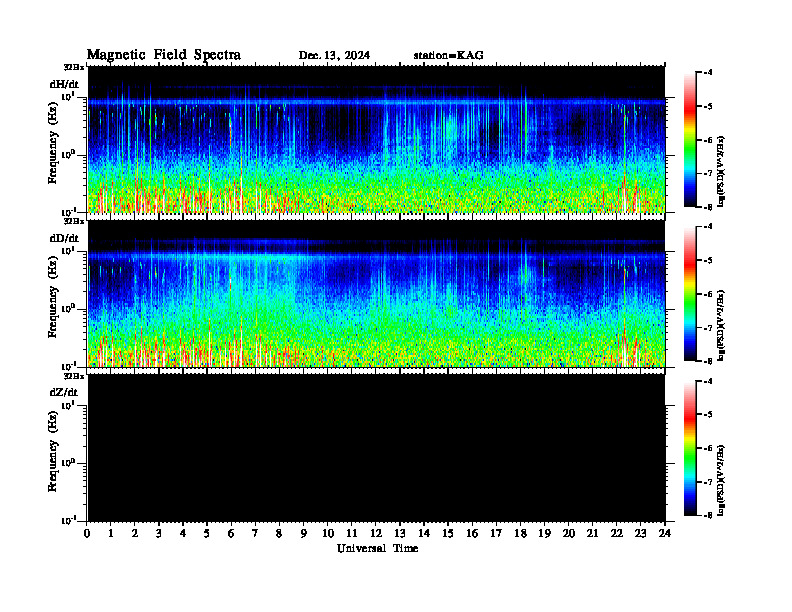Click hour 17 tick label on time axis

click(x=496, y=533)
